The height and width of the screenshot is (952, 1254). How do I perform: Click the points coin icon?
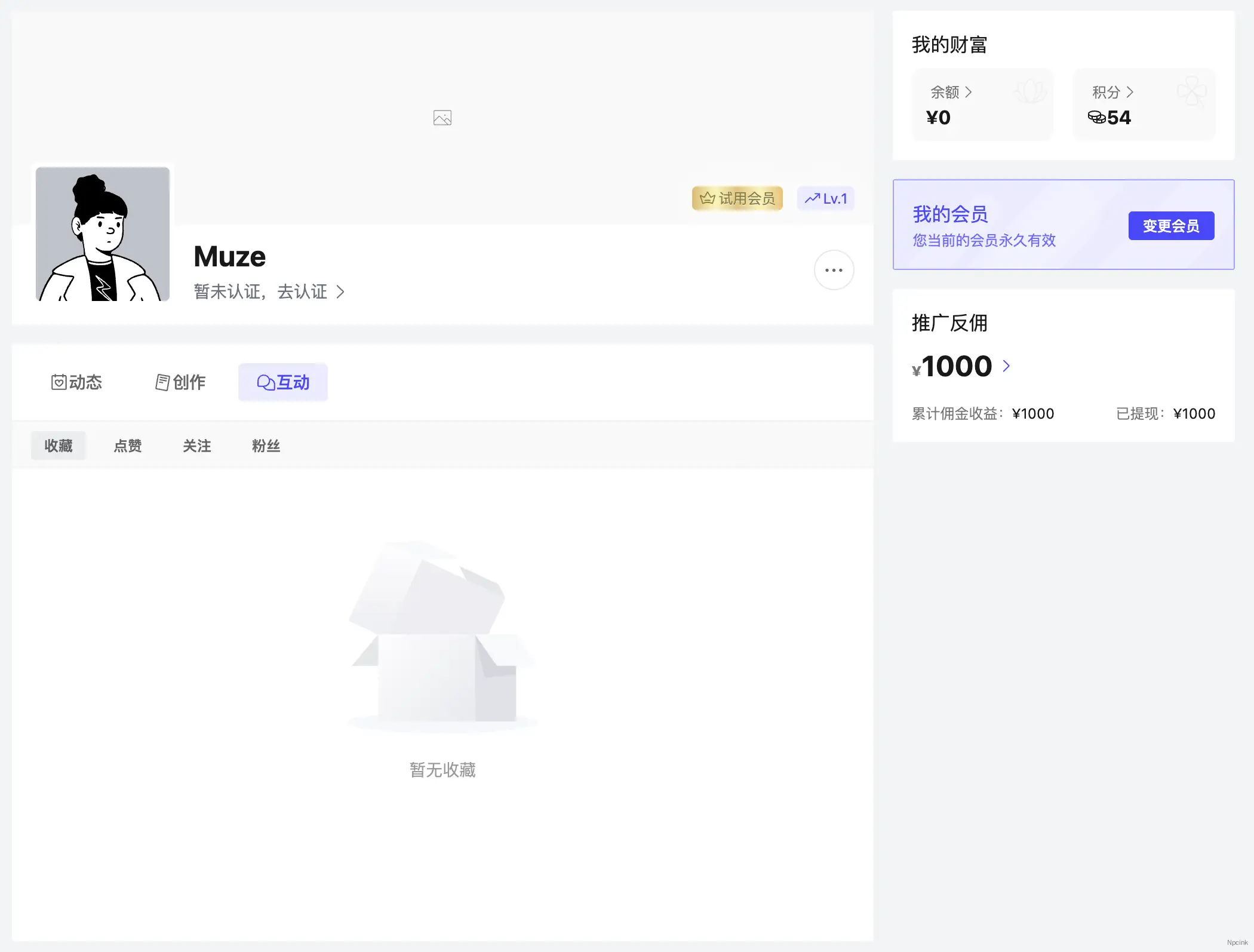coord(1096,117)
